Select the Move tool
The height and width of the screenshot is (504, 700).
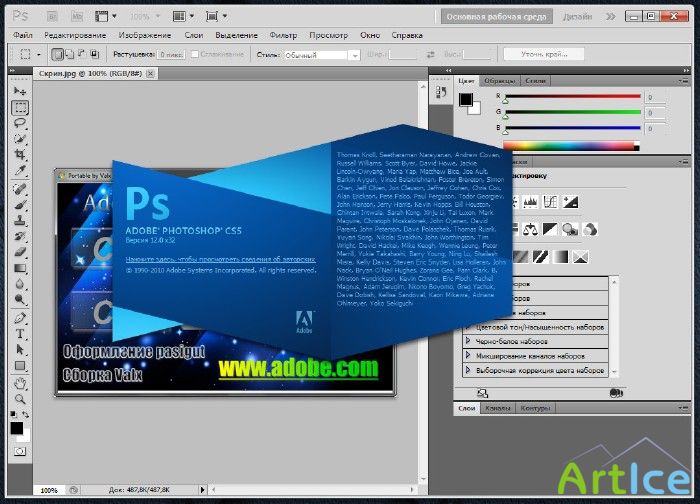pyautogui.click(x=20, y=91)
